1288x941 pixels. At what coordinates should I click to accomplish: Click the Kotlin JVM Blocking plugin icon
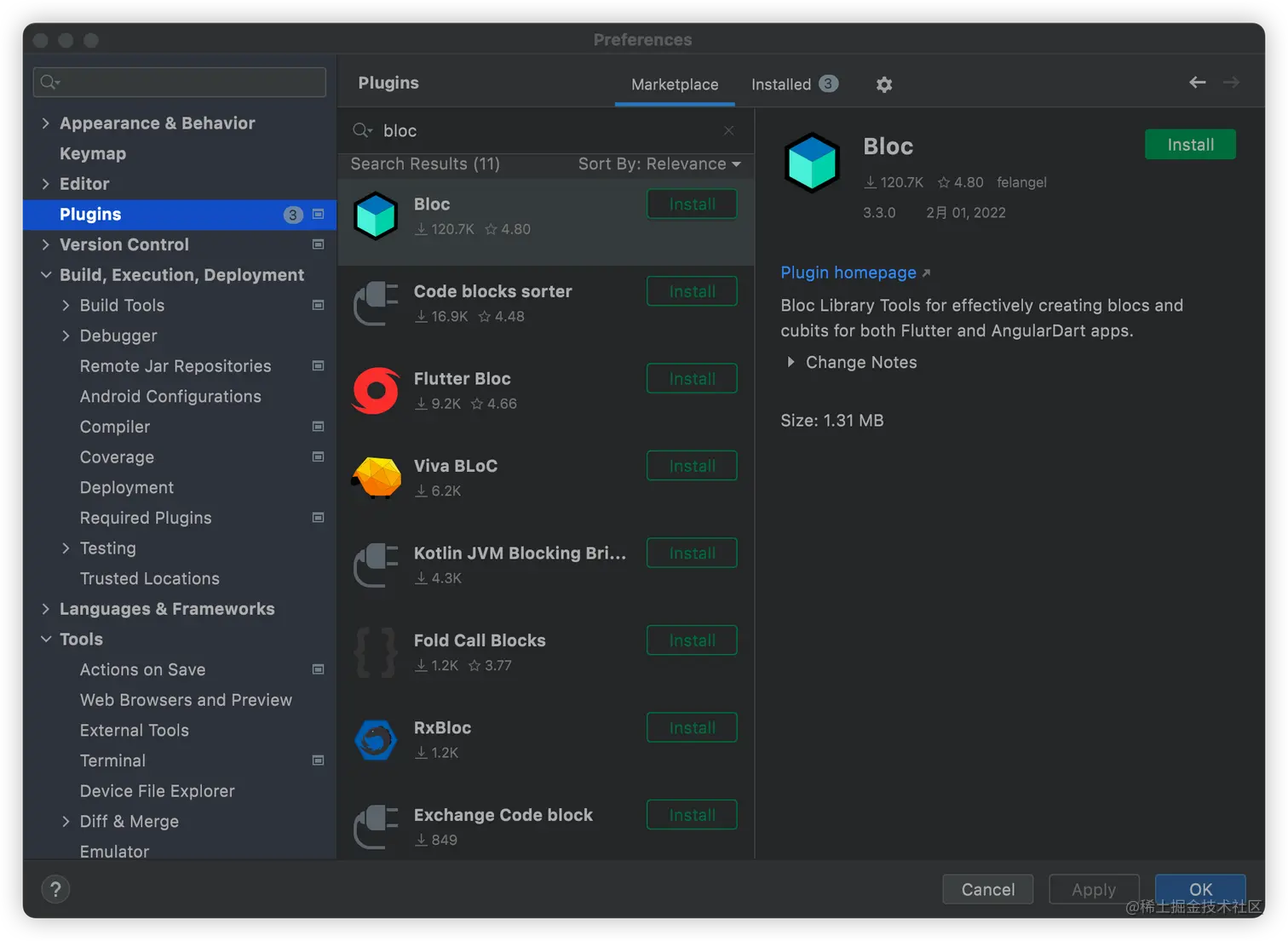[x=376, y=565]
